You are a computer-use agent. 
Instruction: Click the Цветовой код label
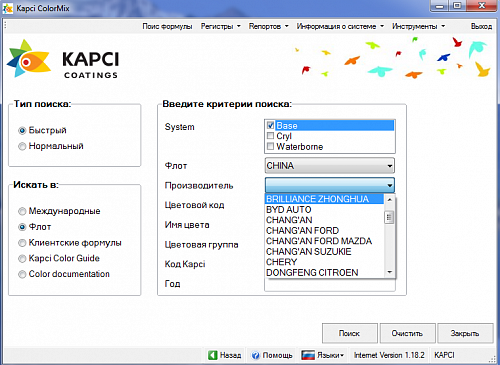(x=194, y=205)
